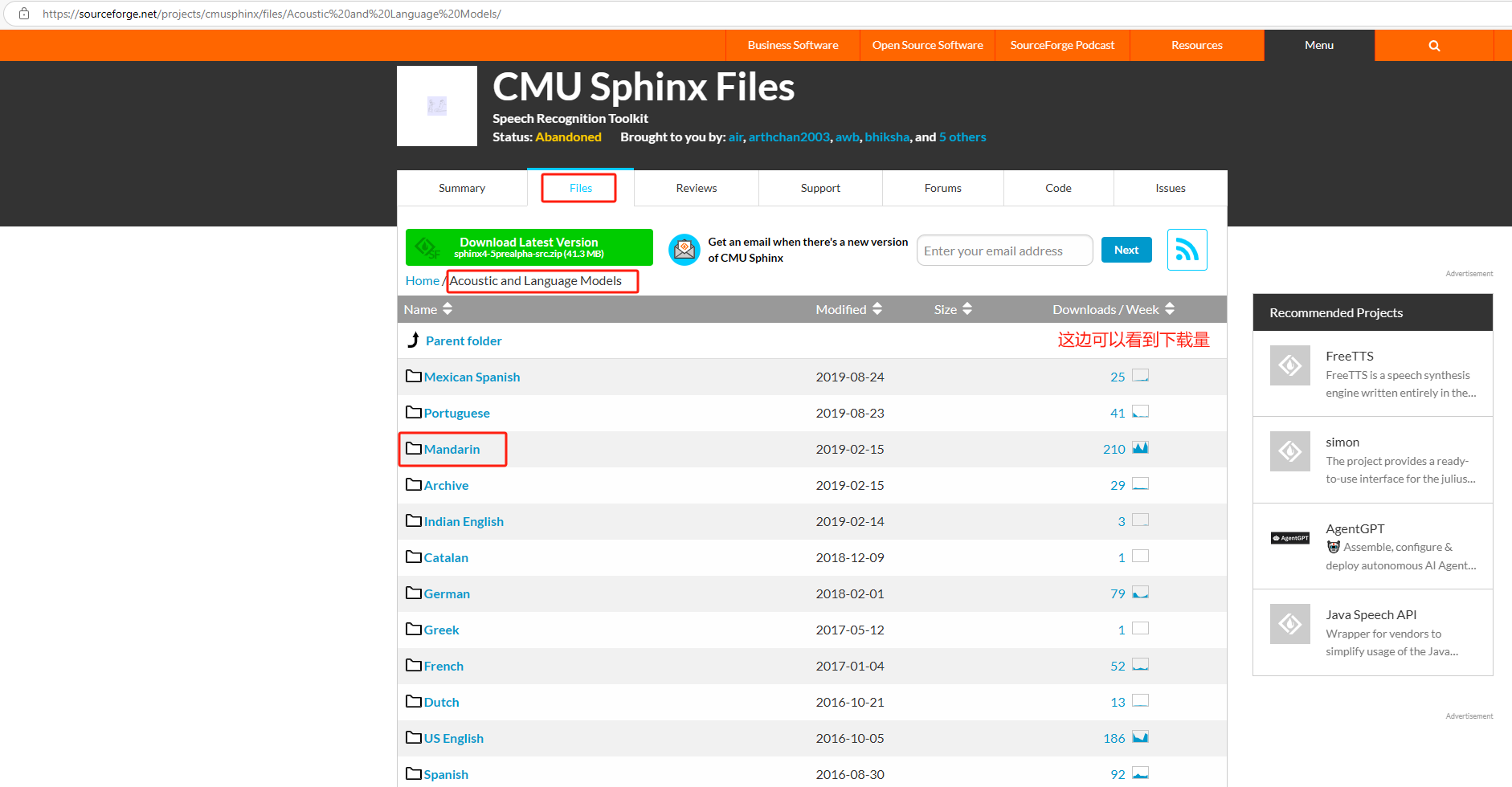Open the Spanish folder link
The height and width of the screenshot is (787, 1512).
coord(446,774)
